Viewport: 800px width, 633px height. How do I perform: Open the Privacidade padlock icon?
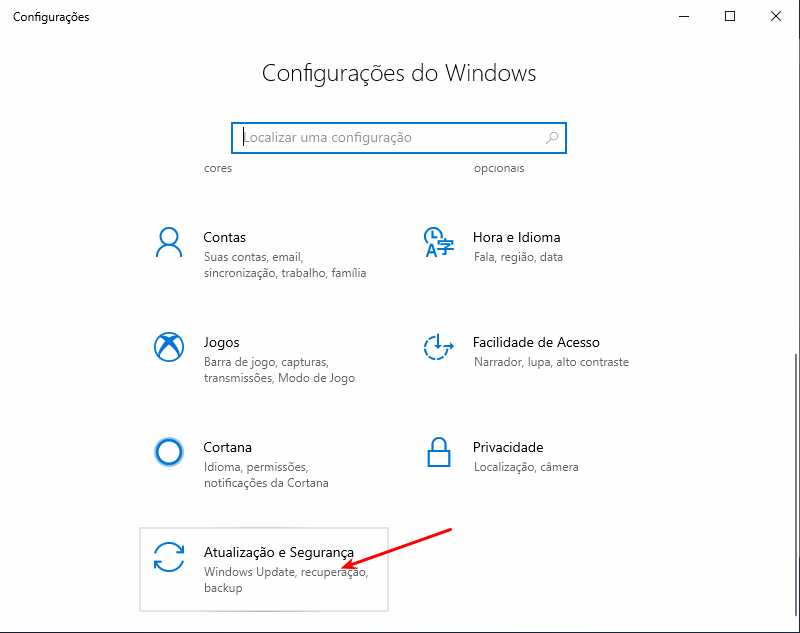(x=438, y=452)
